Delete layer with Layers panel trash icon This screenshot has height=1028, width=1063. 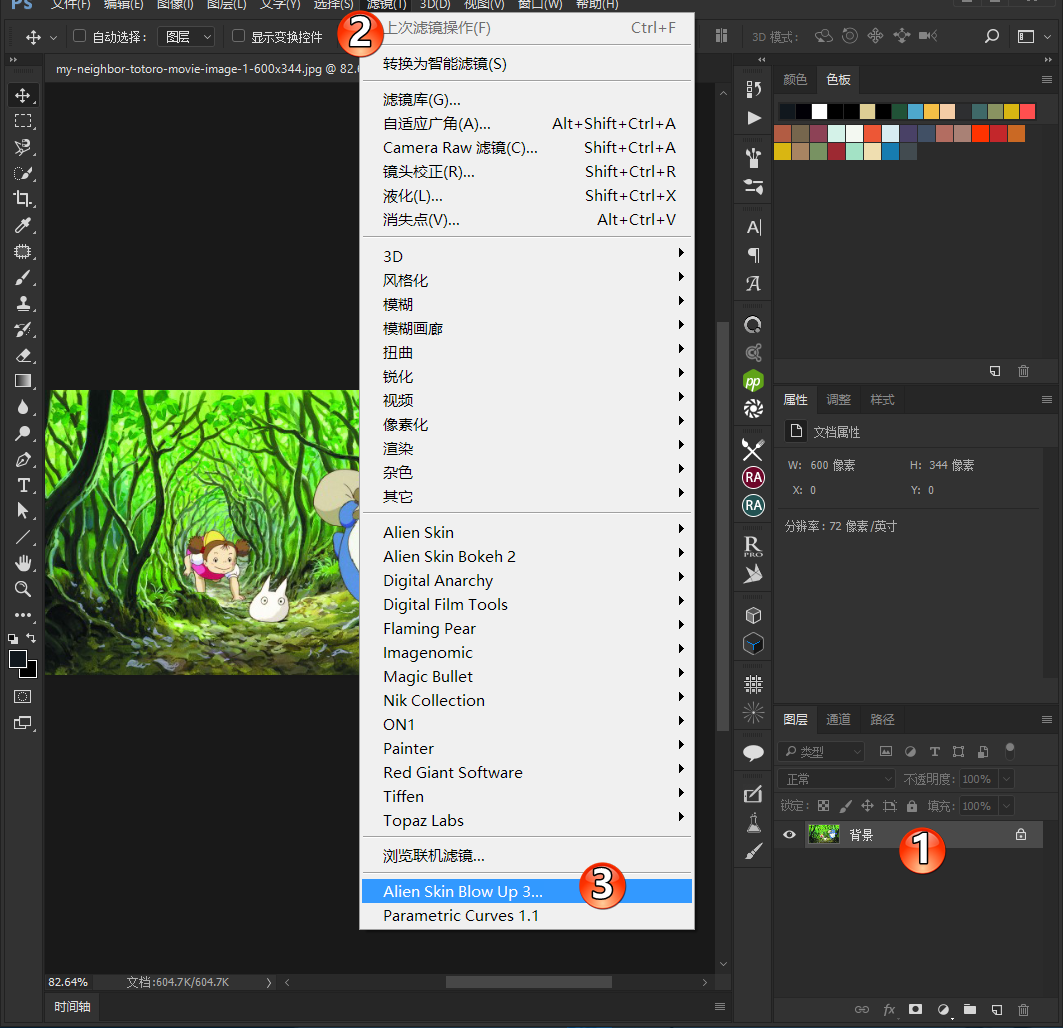1024,1010
